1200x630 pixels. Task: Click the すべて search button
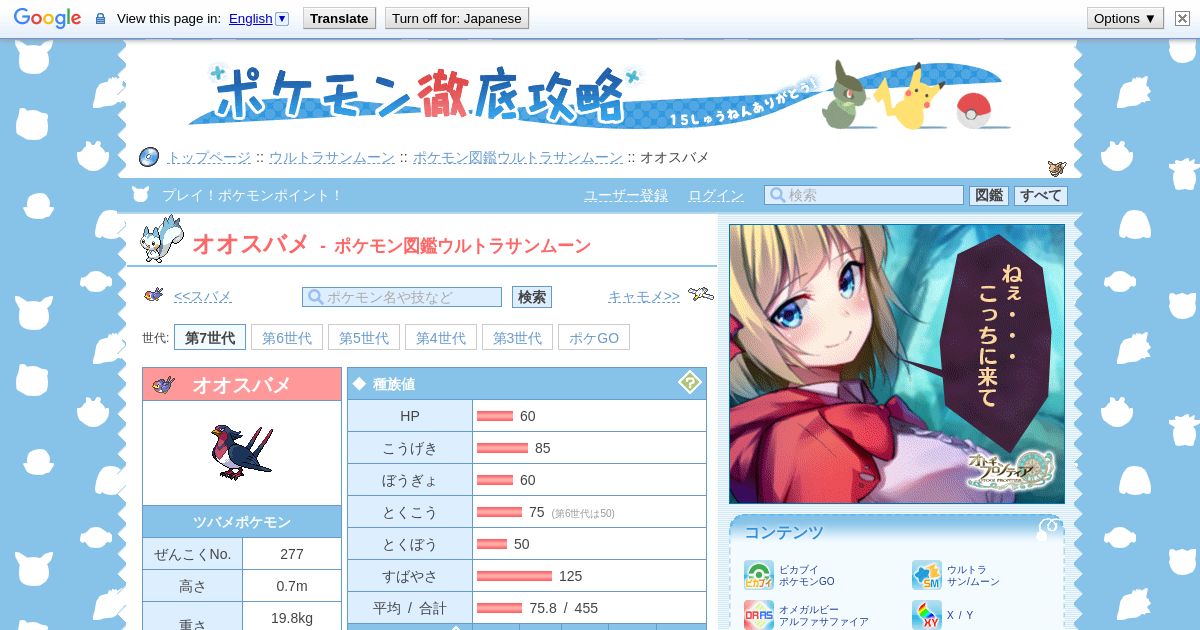1041,195
